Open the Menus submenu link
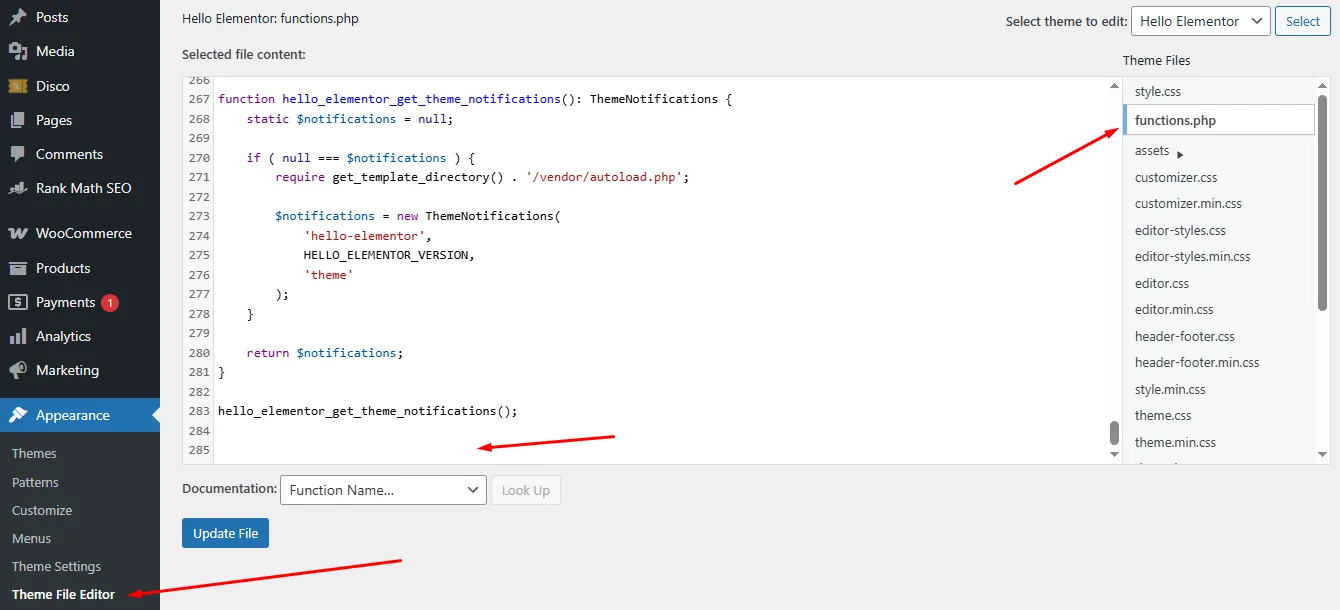This screenshot has width=1340, height=610. pos(31,538)
